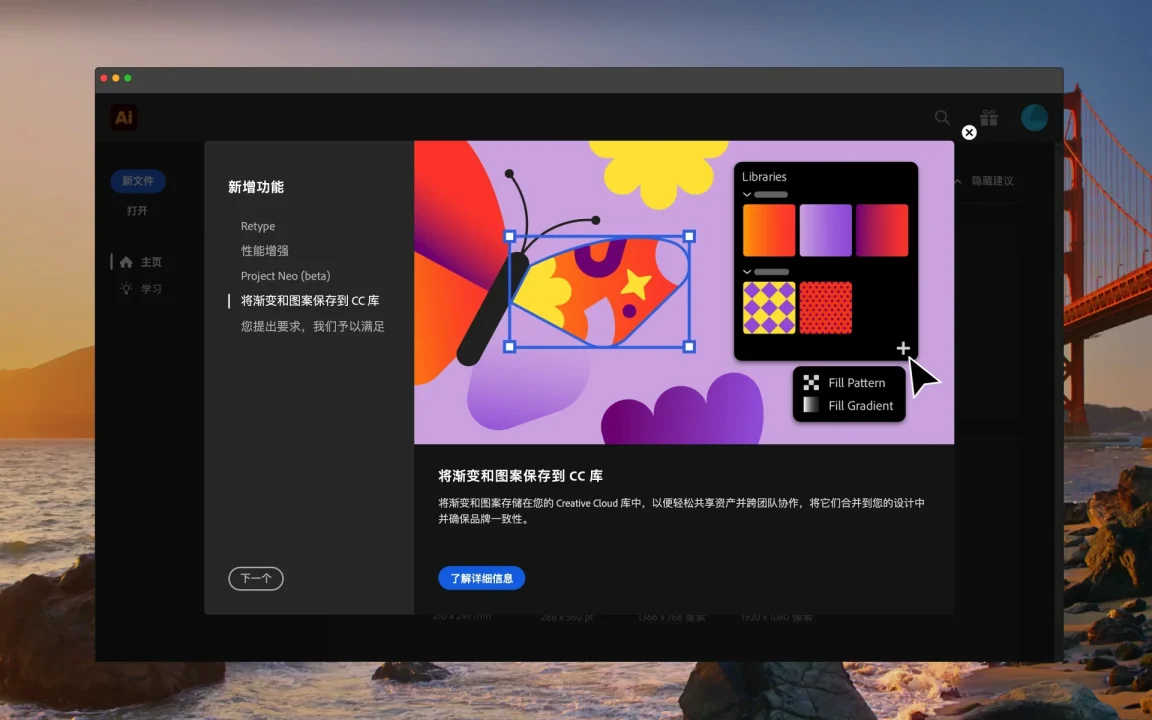Select 将渐变和图案保存到 CC 库 item

(x=310, y=300)
